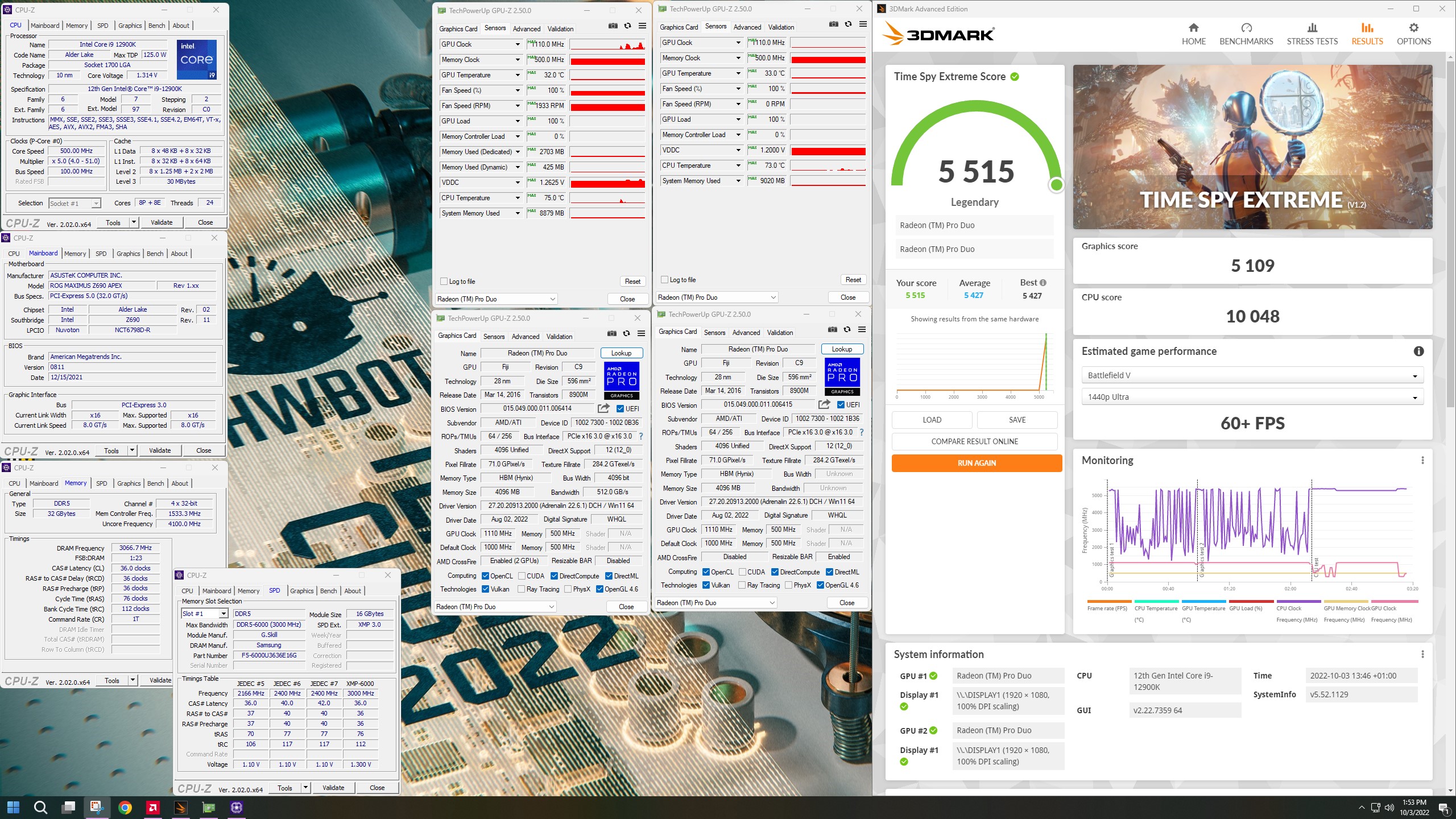
Task: Toggle UEFI checkbox in bottom-left GPU-Z
Action: tap(620, 409)
